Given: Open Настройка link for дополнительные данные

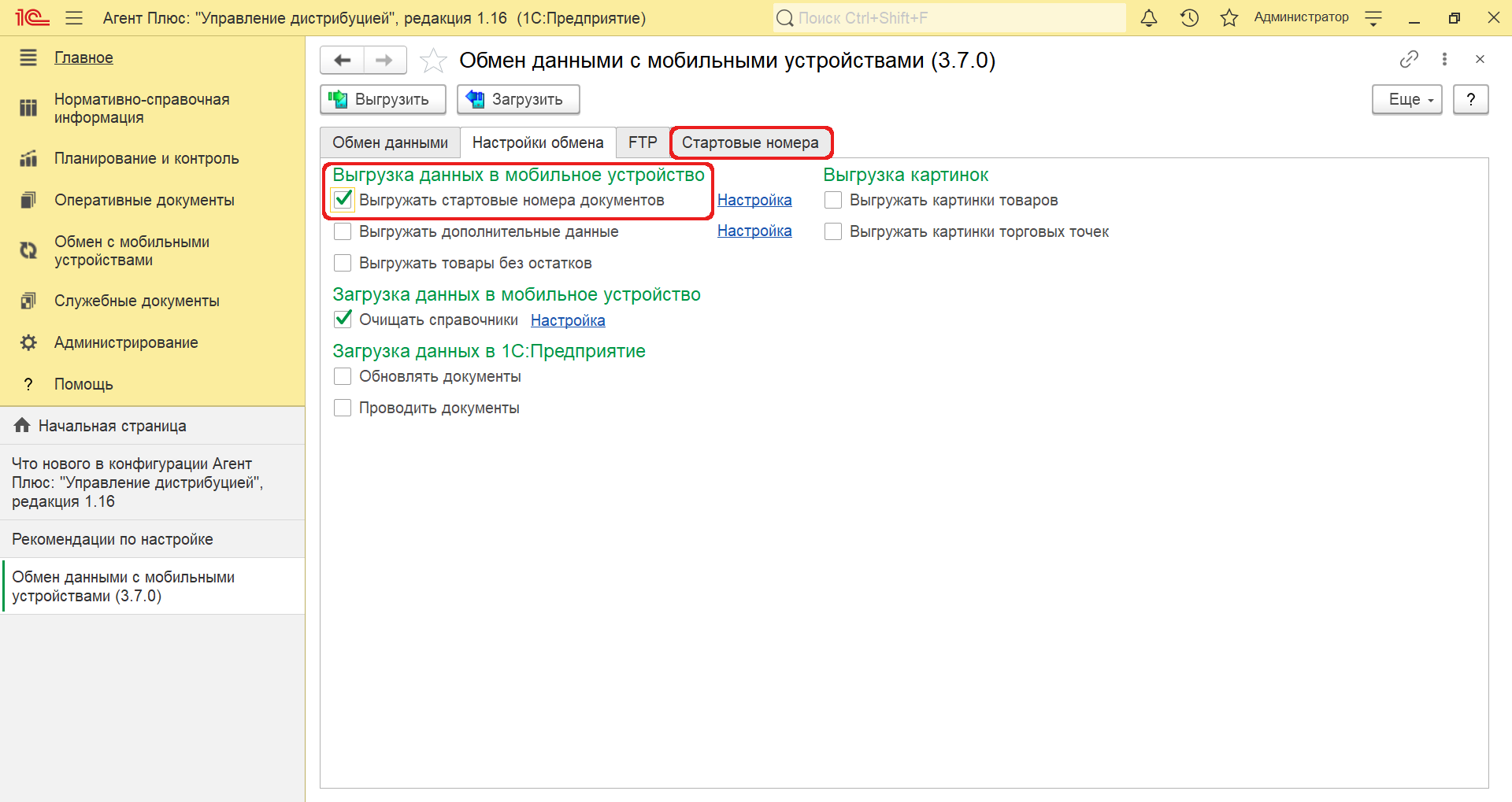Looking at the screenshot, I should point(754,231).
